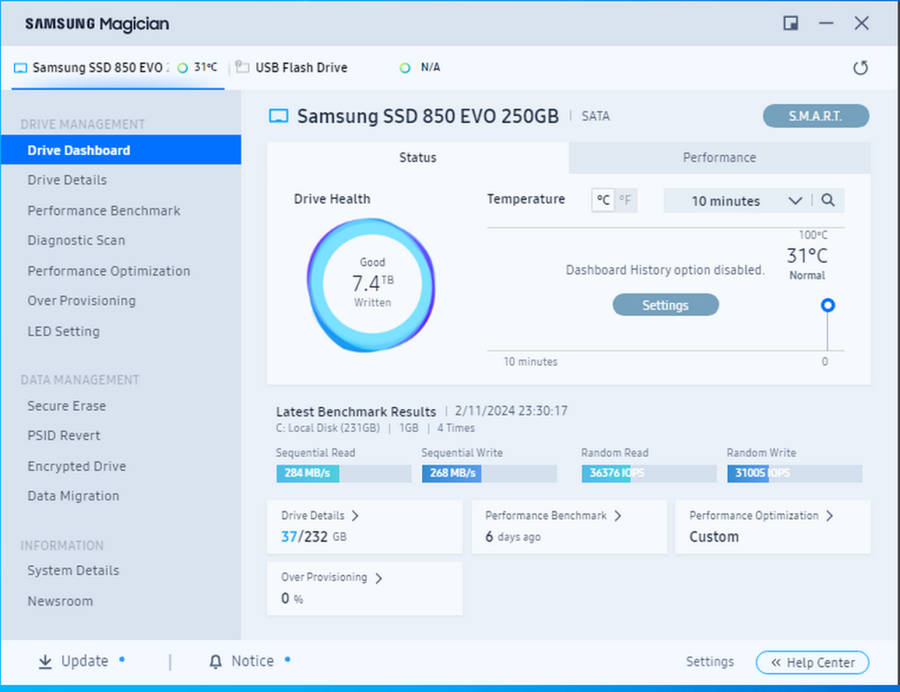Open Diagnostic Scan in the sidebar

76,240
